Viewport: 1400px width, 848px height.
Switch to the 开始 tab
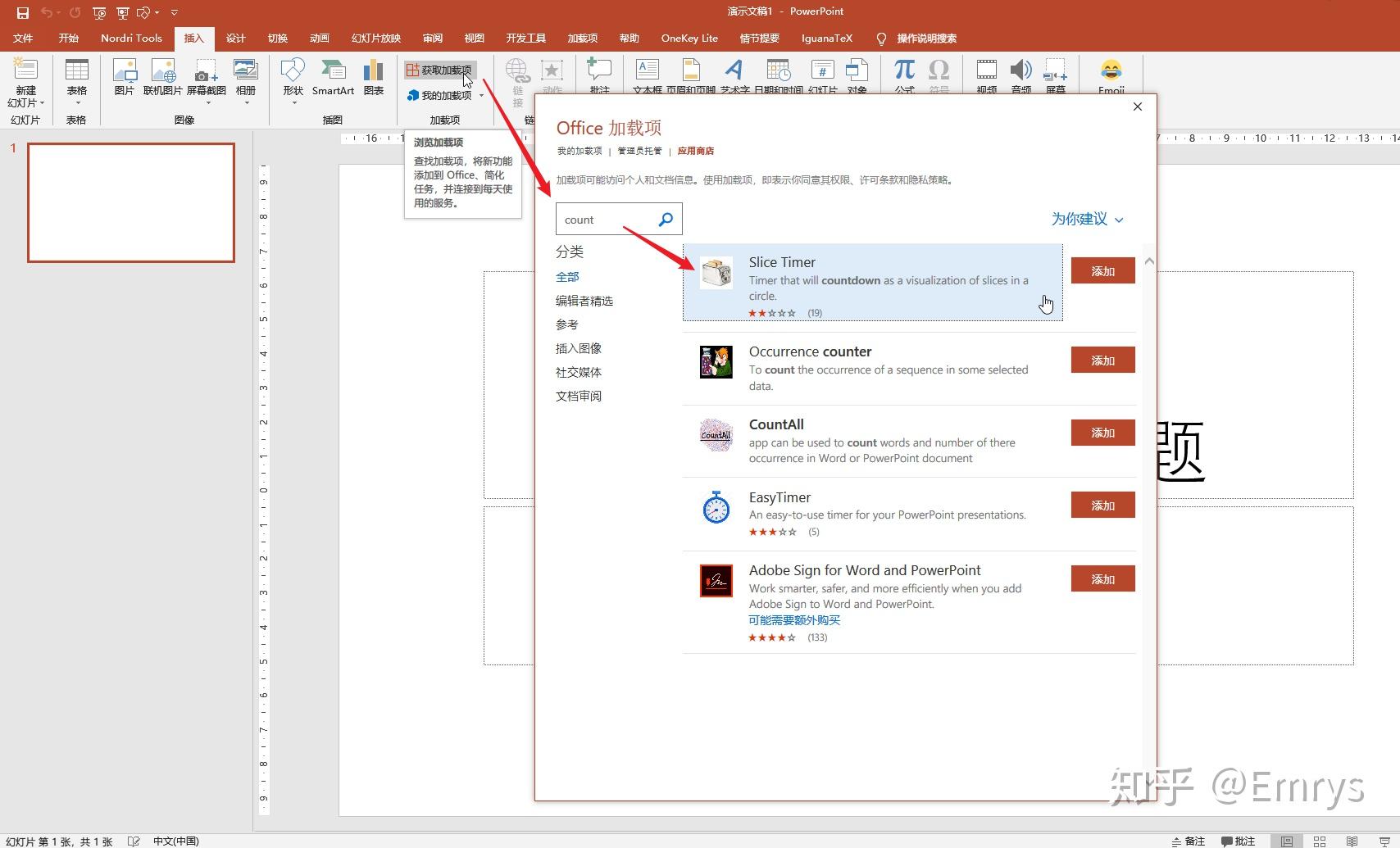pyautogui.click(x=69, y=39)
